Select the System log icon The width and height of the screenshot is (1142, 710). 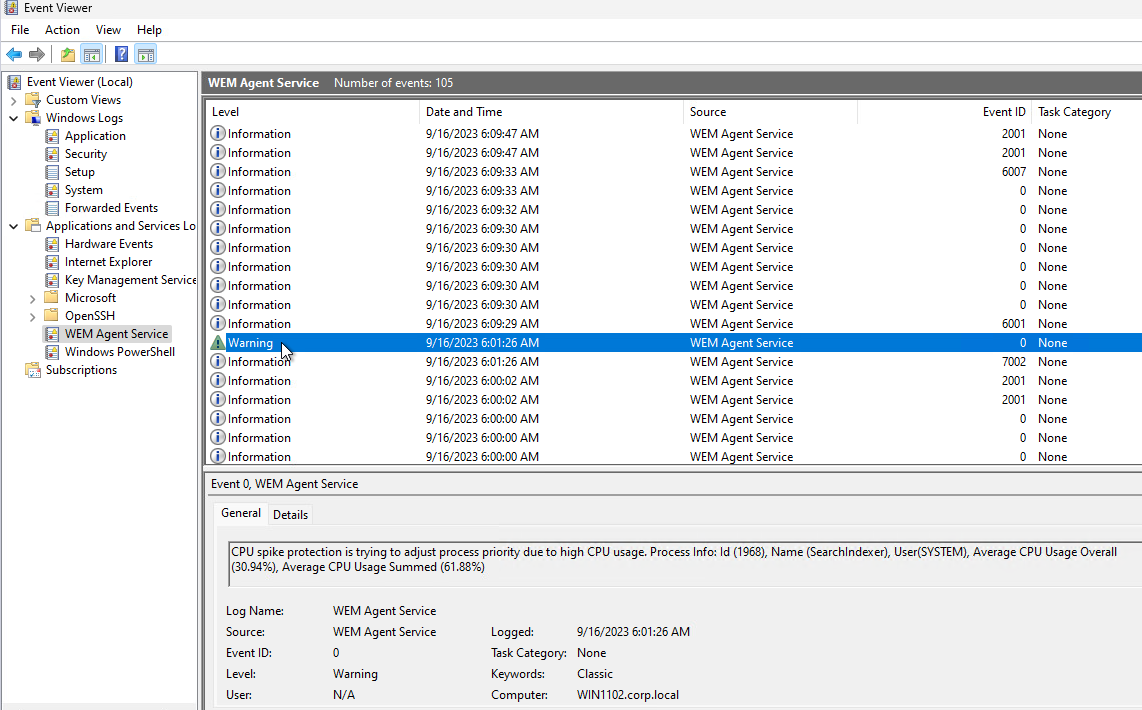click(x=52, y=190)
